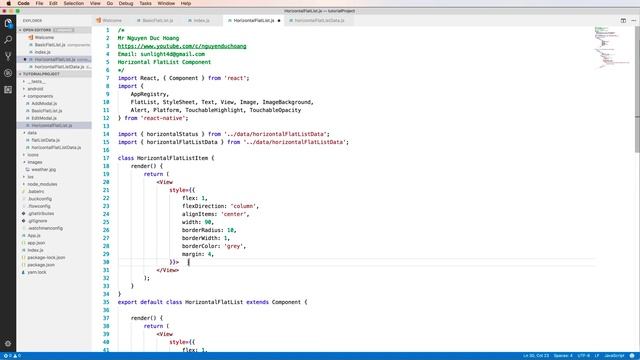Open the Source Control view
Image resolution: width=640 pixels, height=360 pixels.
click(x=8, y=56)
